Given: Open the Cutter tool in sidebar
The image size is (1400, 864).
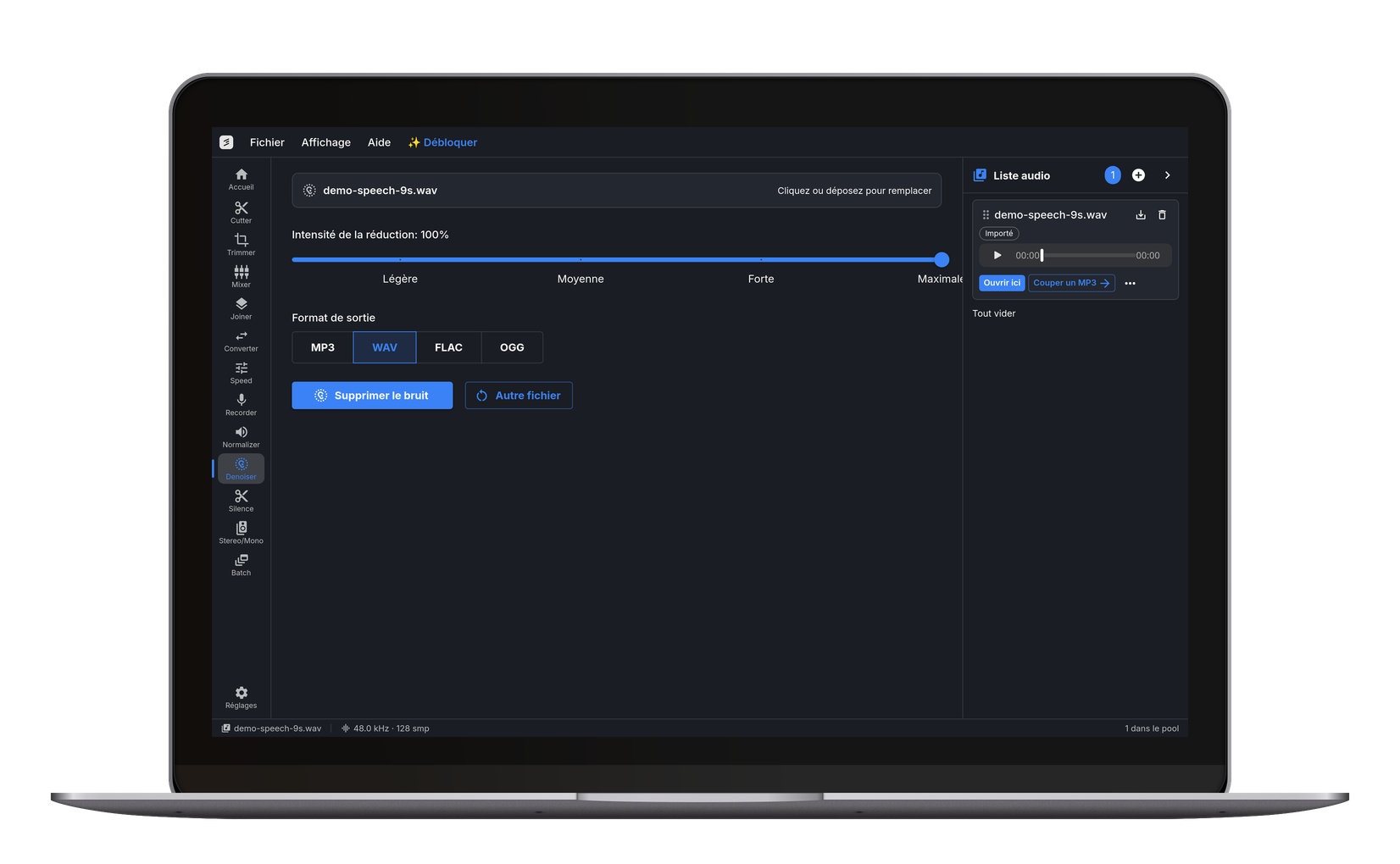Looking at the screenshot, I should pos(241,213).
